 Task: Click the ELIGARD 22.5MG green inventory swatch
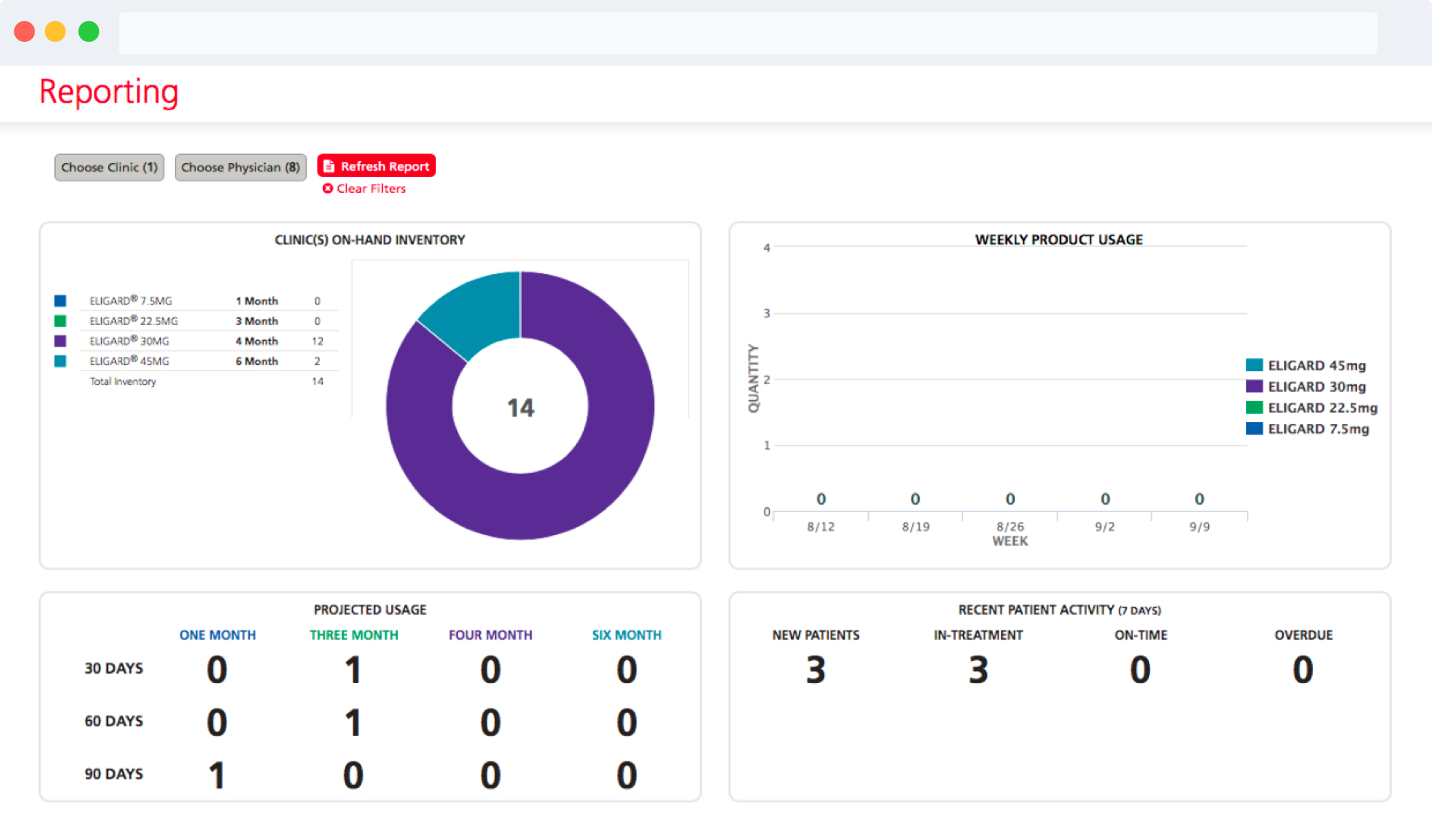pyautogui.click(x=61, y=321)
